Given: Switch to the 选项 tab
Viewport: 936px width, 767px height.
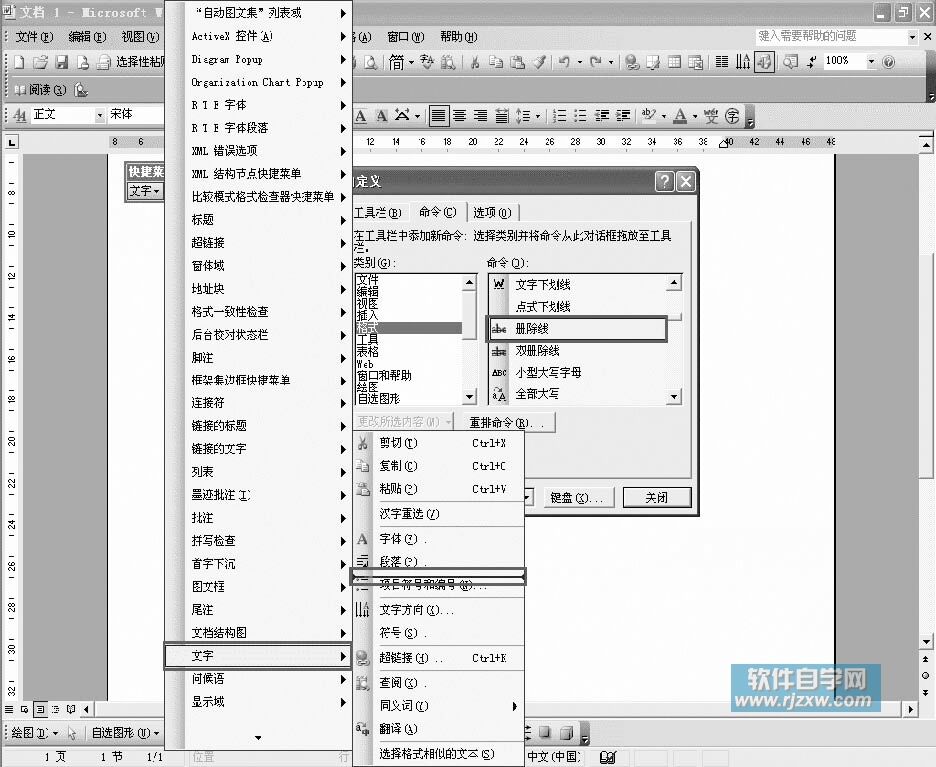Looking at the screenshot, I should click(492, 212).
